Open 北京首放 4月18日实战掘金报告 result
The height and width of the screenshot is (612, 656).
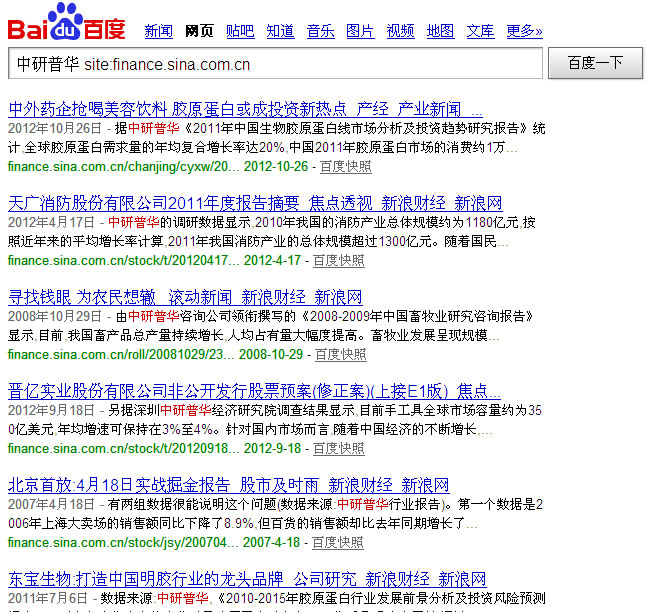(x=229, y=485)
